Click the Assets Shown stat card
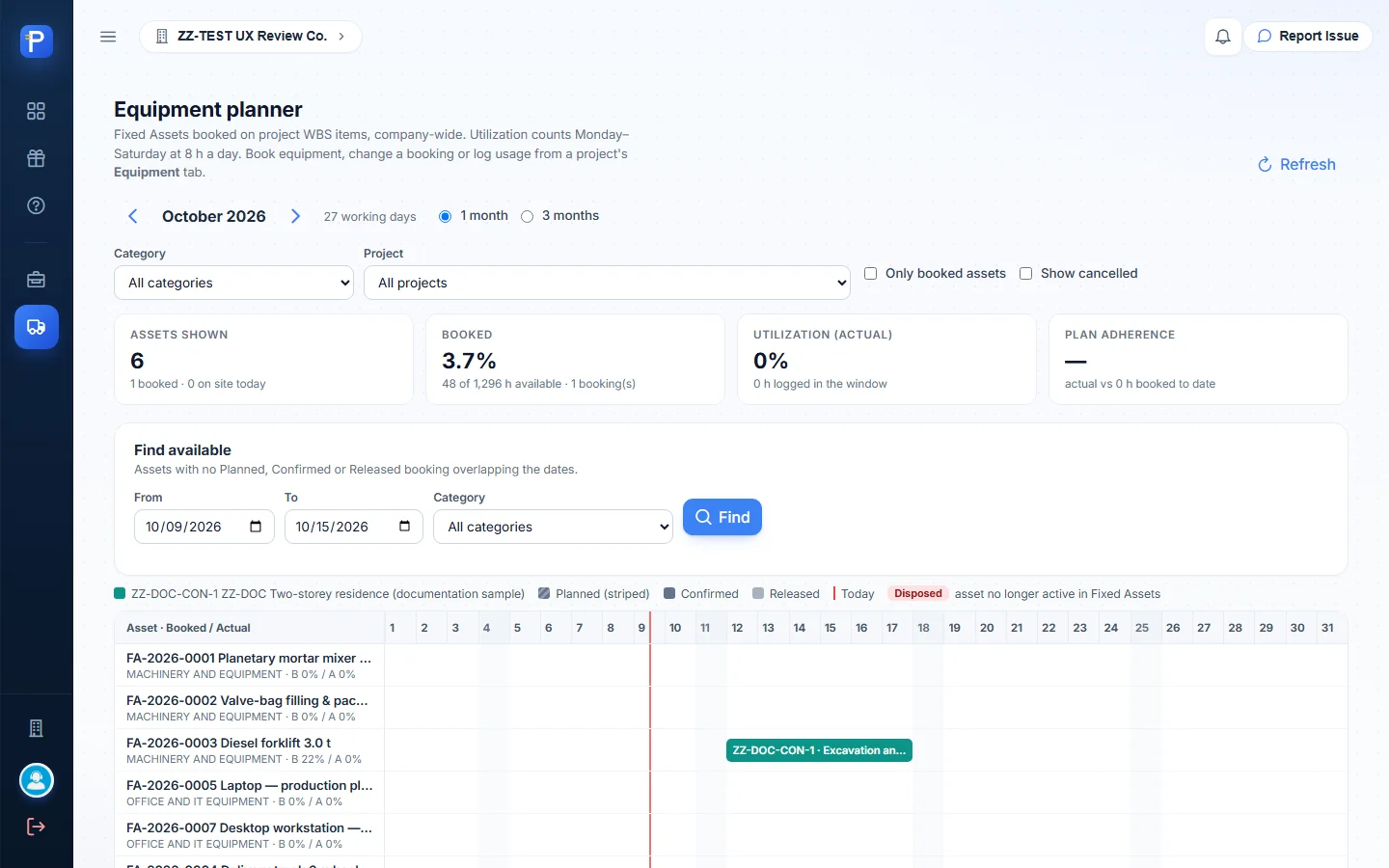The height and width of the screenshot is (868, 1389). pyautogui.click(x=263, y=359)
